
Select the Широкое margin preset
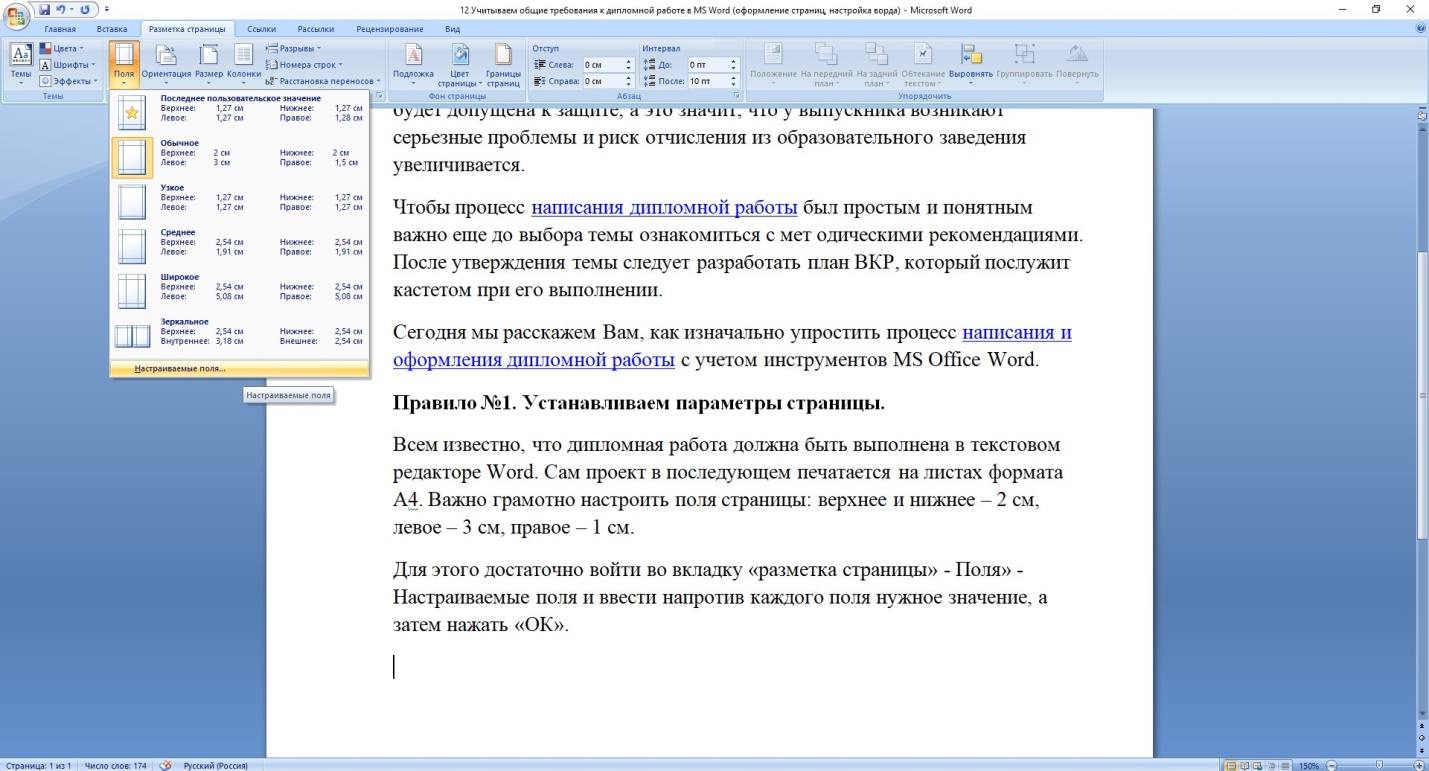[239, 290]
